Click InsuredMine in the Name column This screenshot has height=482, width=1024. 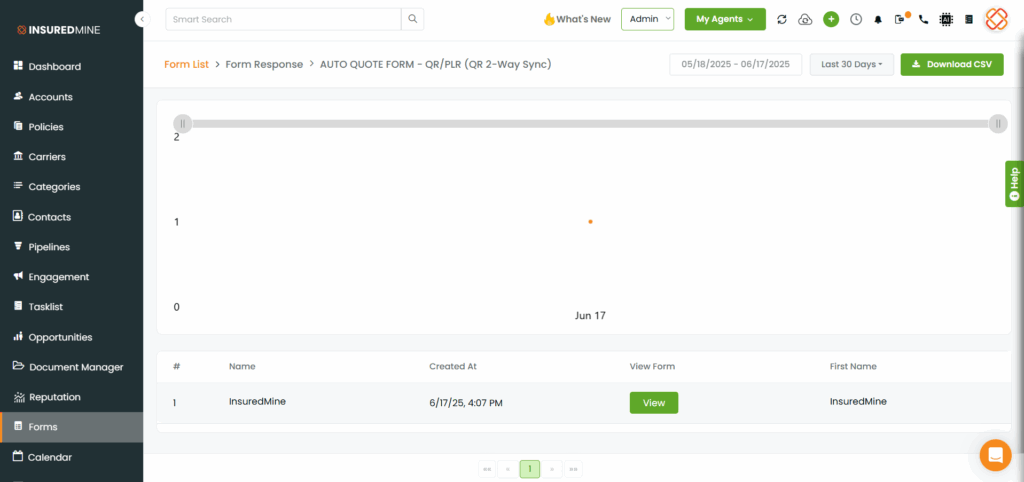[257, 402]
